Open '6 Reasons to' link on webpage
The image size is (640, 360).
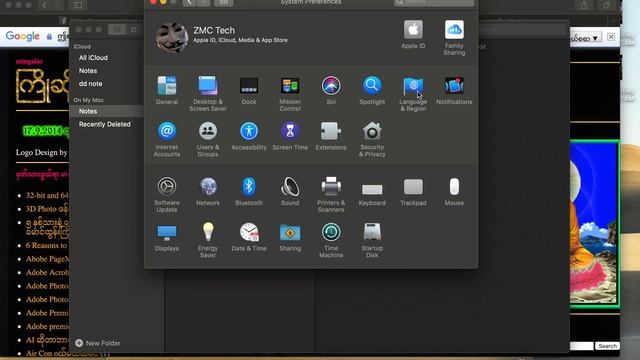[x=46, y=245]
